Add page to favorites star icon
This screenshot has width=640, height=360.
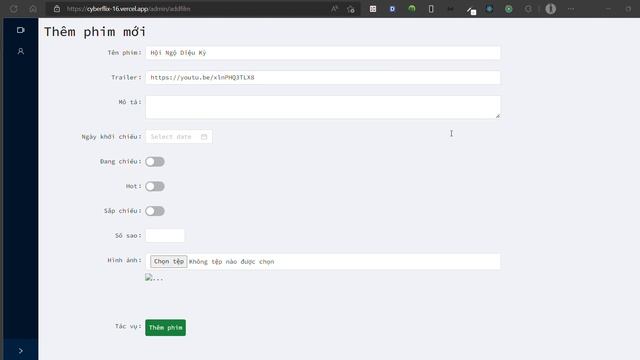pos(351,9)
